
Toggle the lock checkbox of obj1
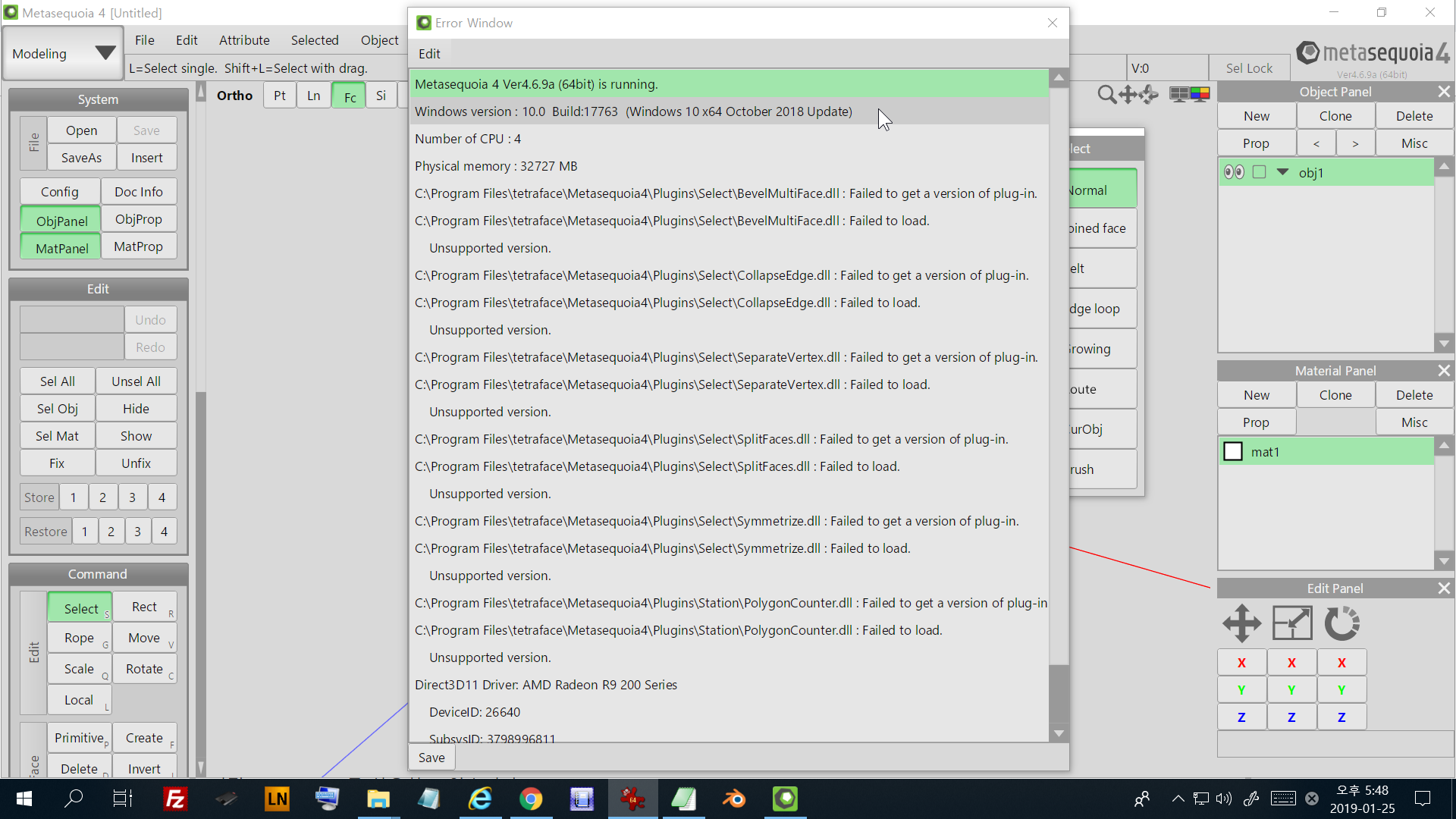(1259, 172)
